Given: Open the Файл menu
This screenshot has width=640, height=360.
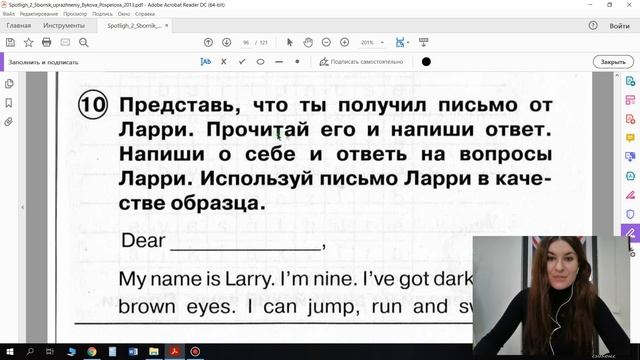Looking at the screenshot, I should pyautogui.click(x=9, y=14).
